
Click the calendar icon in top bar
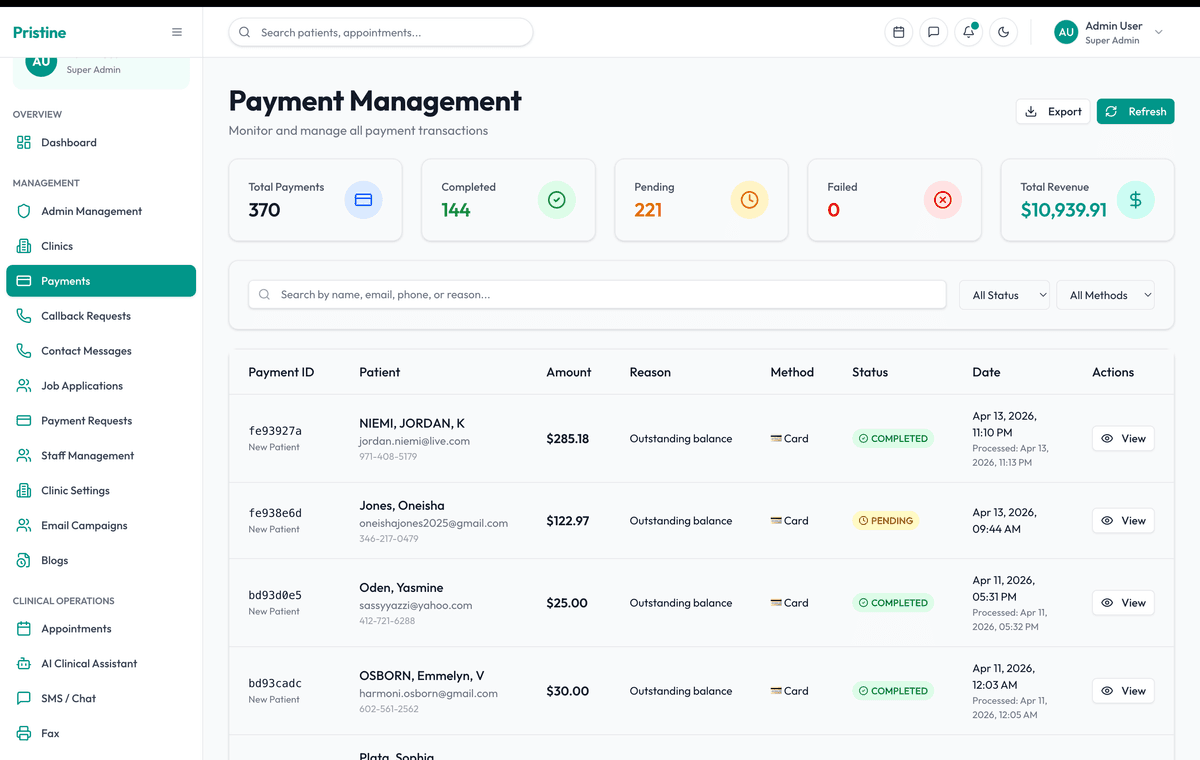click(x=898, y=32)
